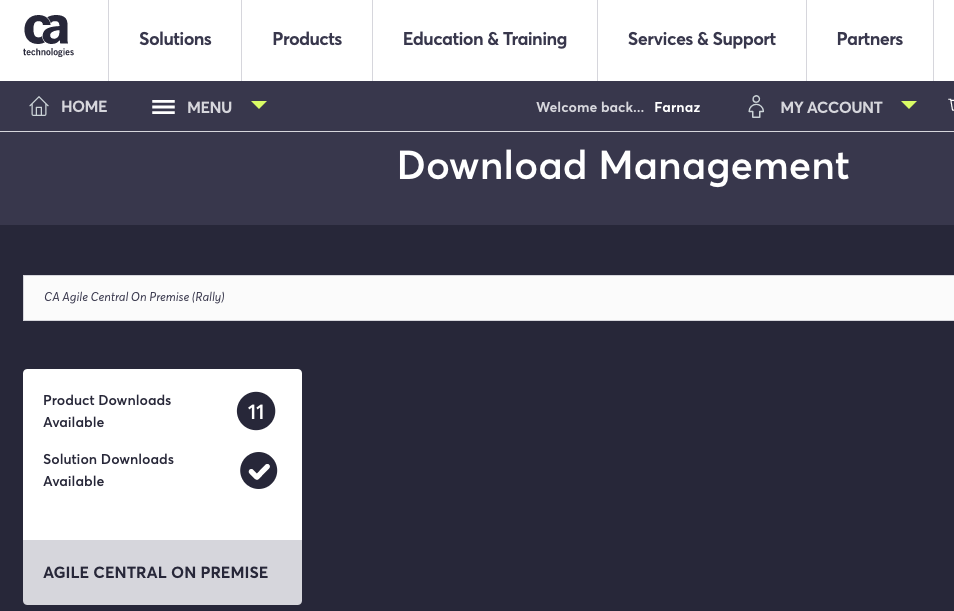Click Solution Downloads Available text

pyautogui.click(x=108, y=470)
